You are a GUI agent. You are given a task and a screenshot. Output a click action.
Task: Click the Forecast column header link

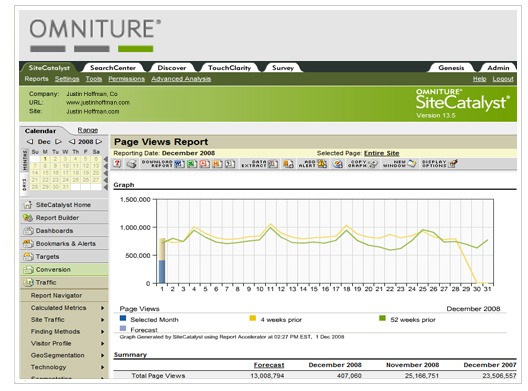pyautogui.click(x=269, y=365)
